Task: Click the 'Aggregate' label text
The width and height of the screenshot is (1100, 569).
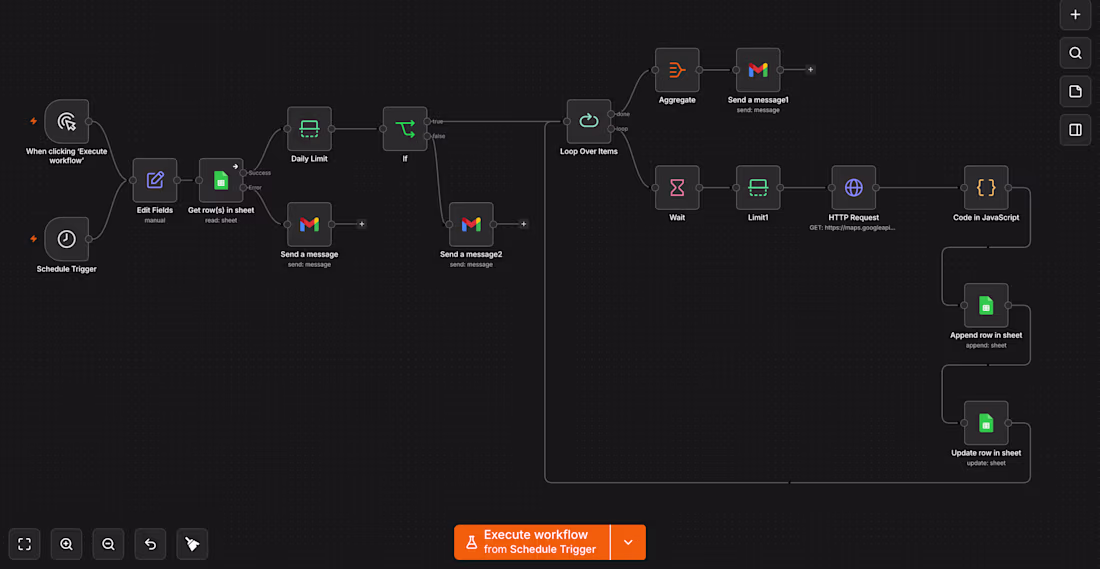Action: point(677,100)
